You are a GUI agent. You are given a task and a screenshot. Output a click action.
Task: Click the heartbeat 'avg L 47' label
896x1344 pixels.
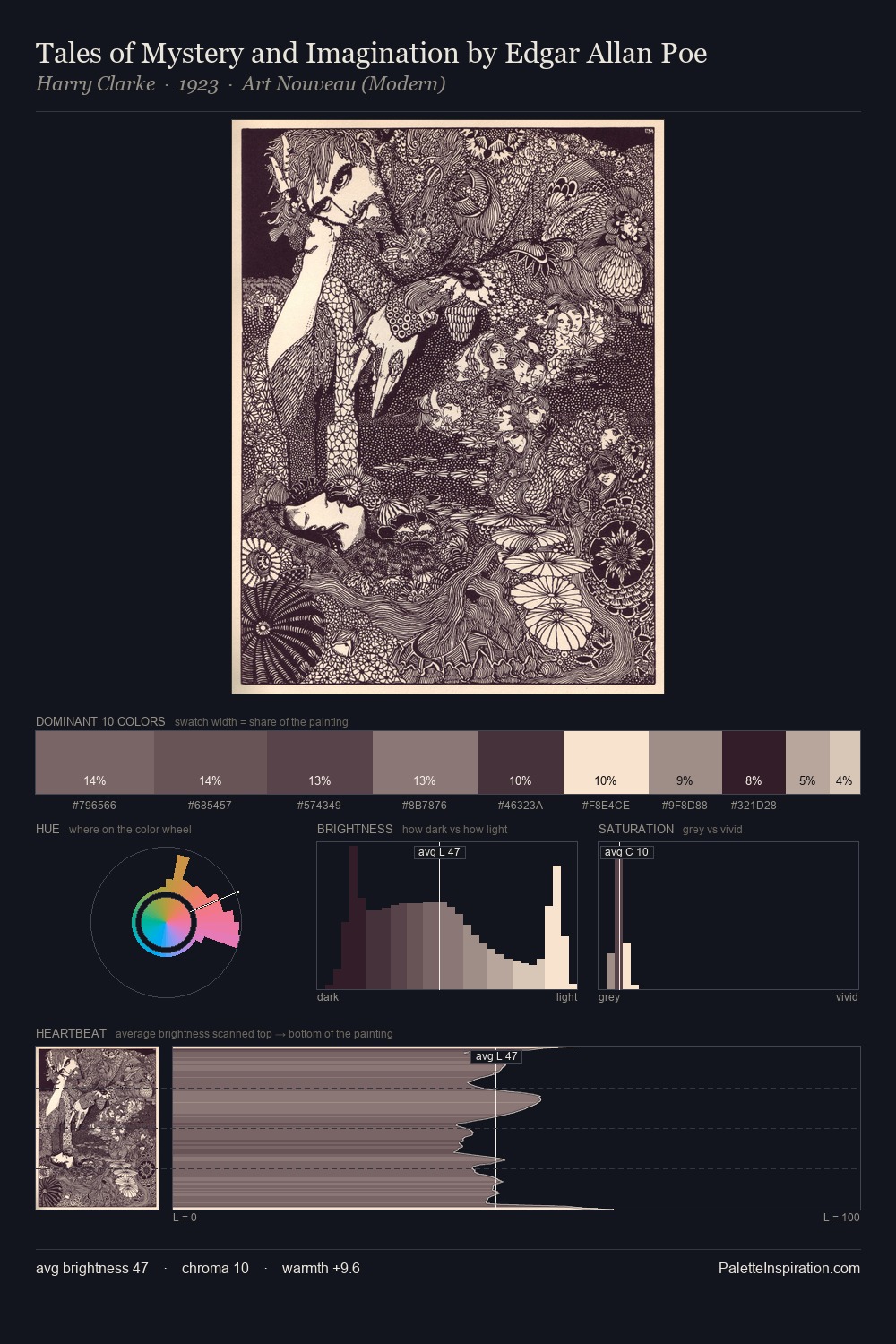click(496, 1056)
